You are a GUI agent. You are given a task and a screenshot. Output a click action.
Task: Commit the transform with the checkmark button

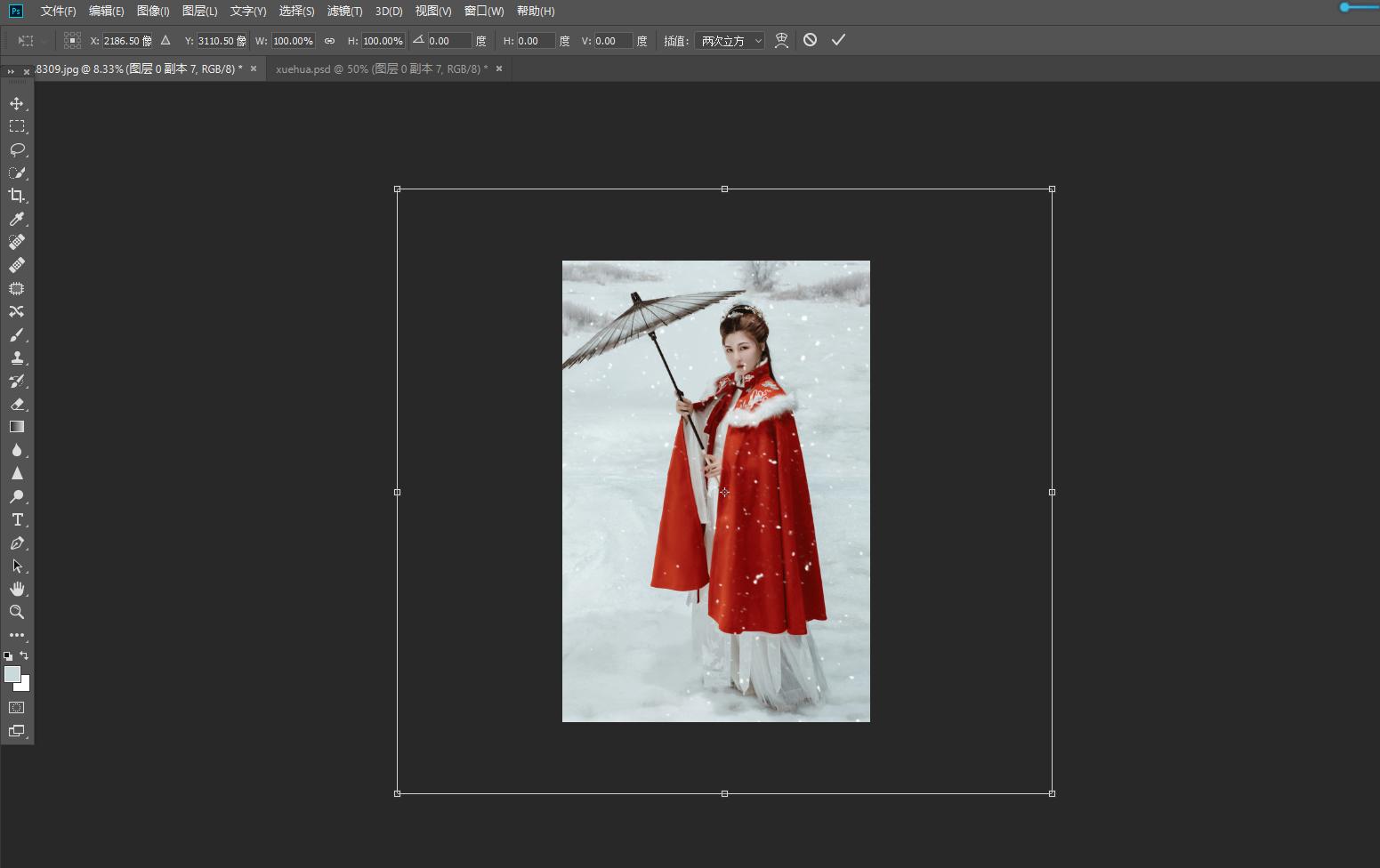pos(838,40)
